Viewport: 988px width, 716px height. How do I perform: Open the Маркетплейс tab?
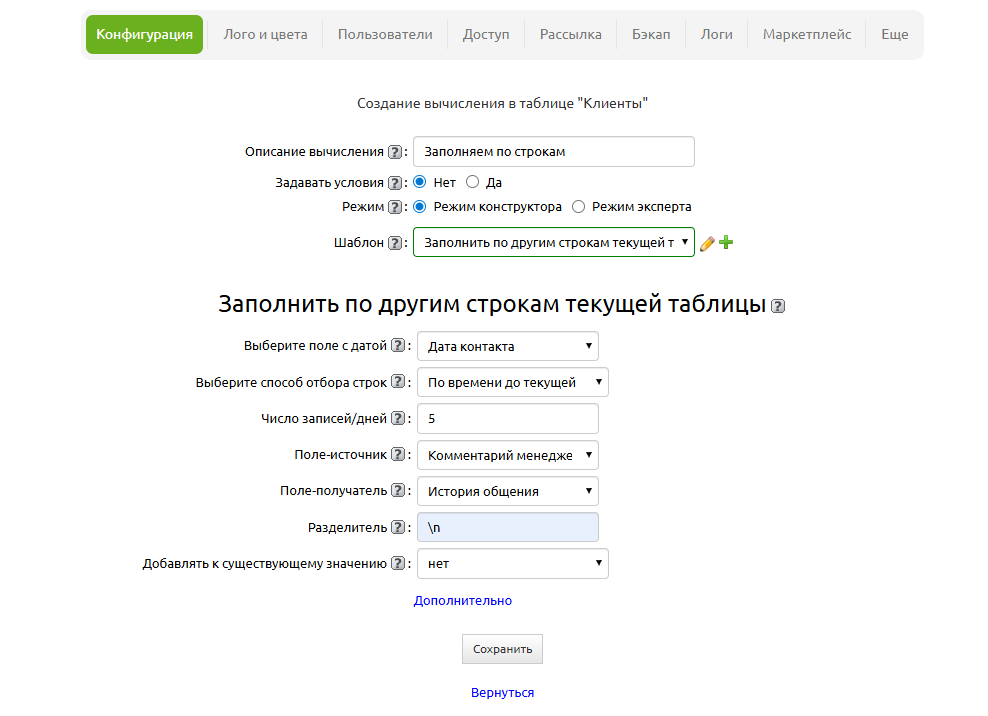807,35
